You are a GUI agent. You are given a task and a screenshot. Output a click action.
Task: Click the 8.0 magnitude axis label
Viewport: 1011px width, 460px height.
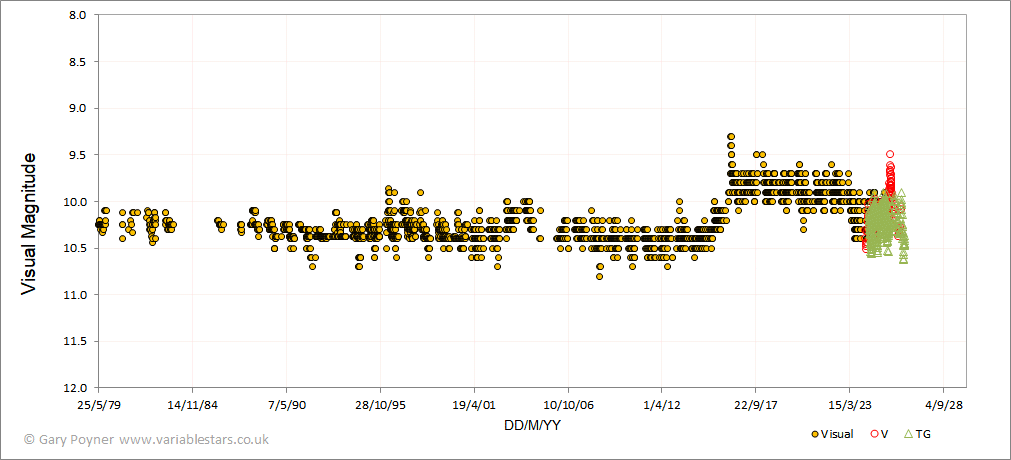coord(79,14)
